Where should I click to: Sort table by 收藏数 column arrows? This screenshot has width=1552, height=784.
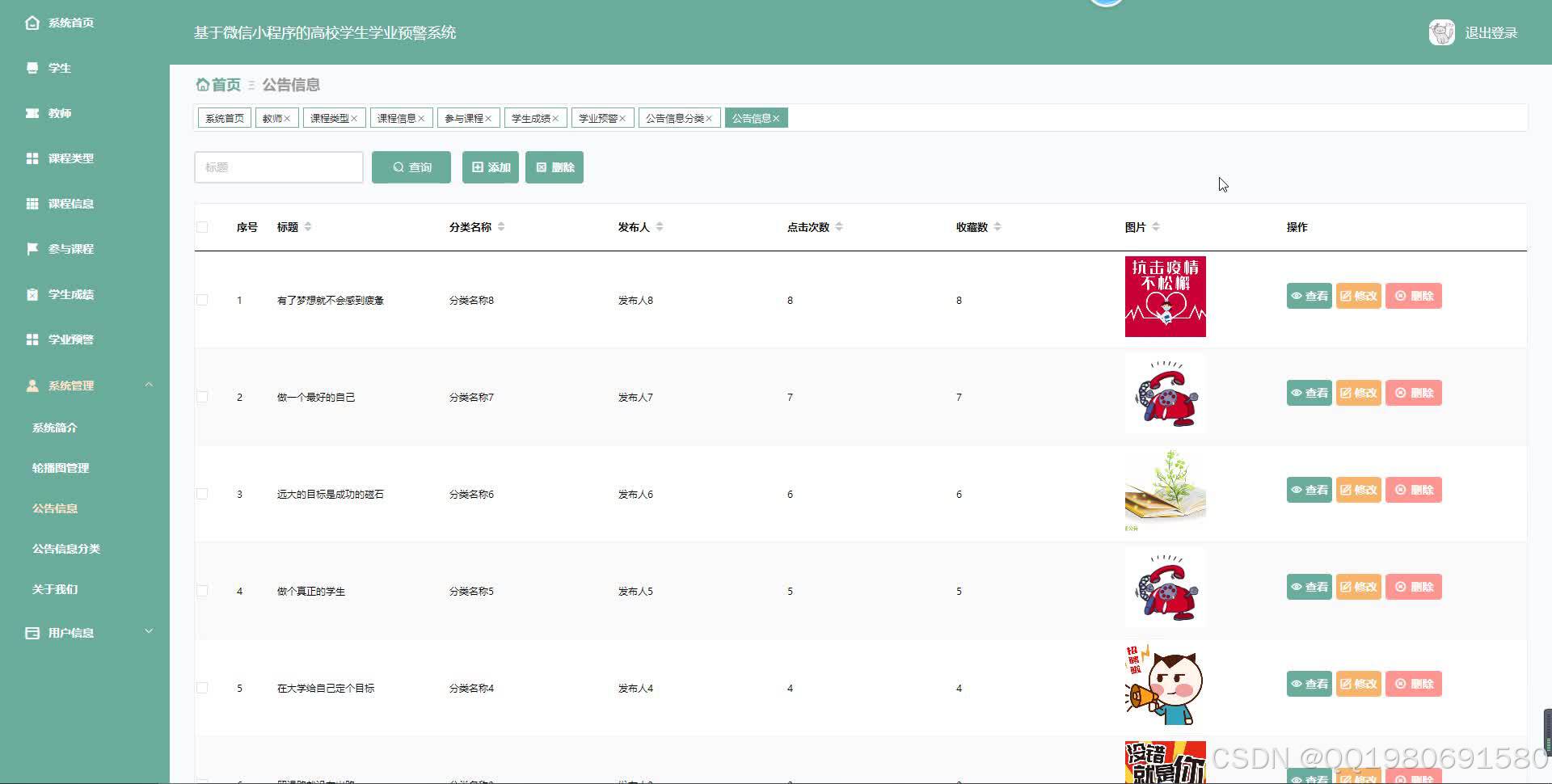pyautogui.click(x=997, y=227)
